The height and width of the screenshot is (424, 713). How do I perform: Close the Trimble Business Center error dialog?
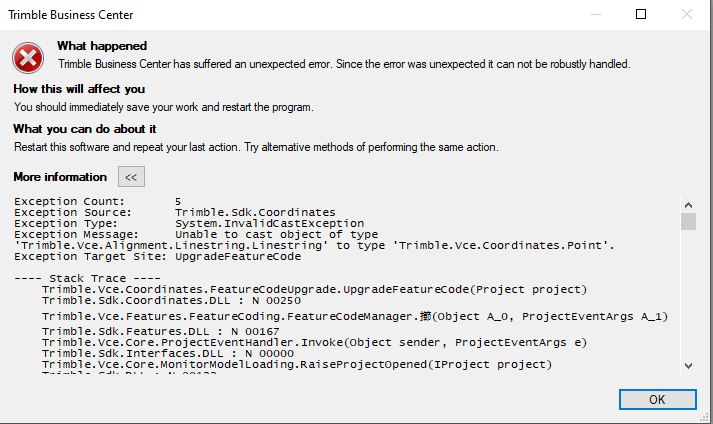tap(687, 15)
